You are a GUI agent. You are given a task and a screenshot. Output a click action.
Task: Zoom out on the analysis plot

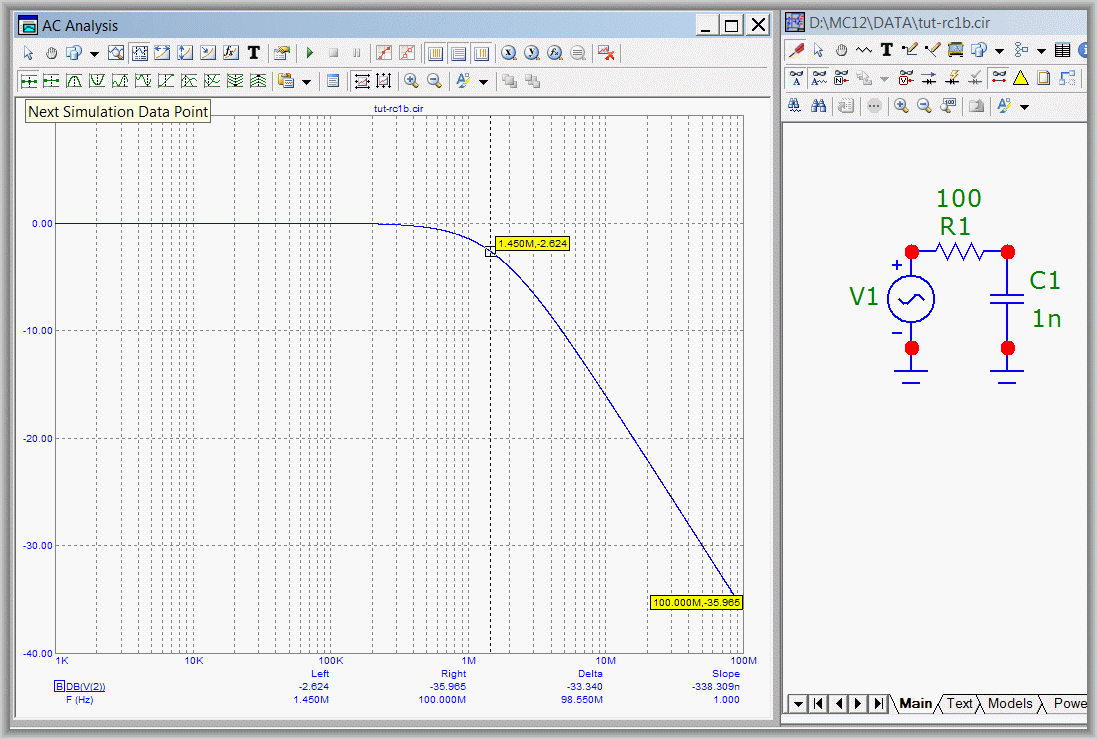(x=433, y=81)
